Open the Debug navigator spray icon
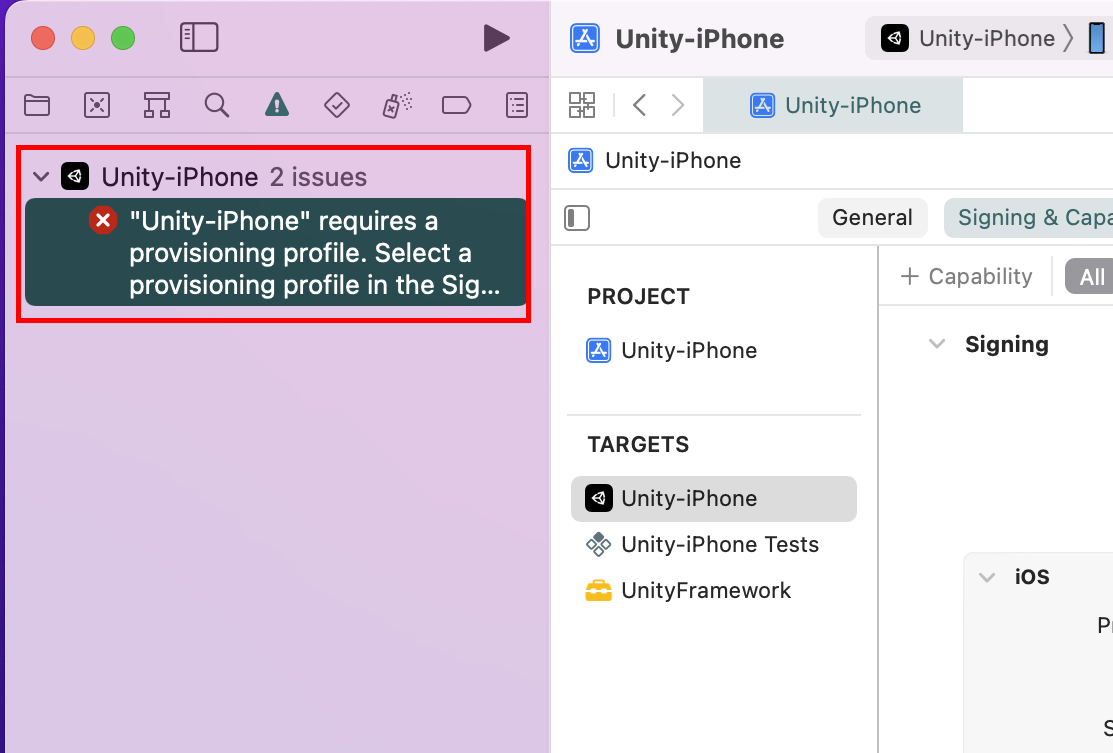 [397, 106]
